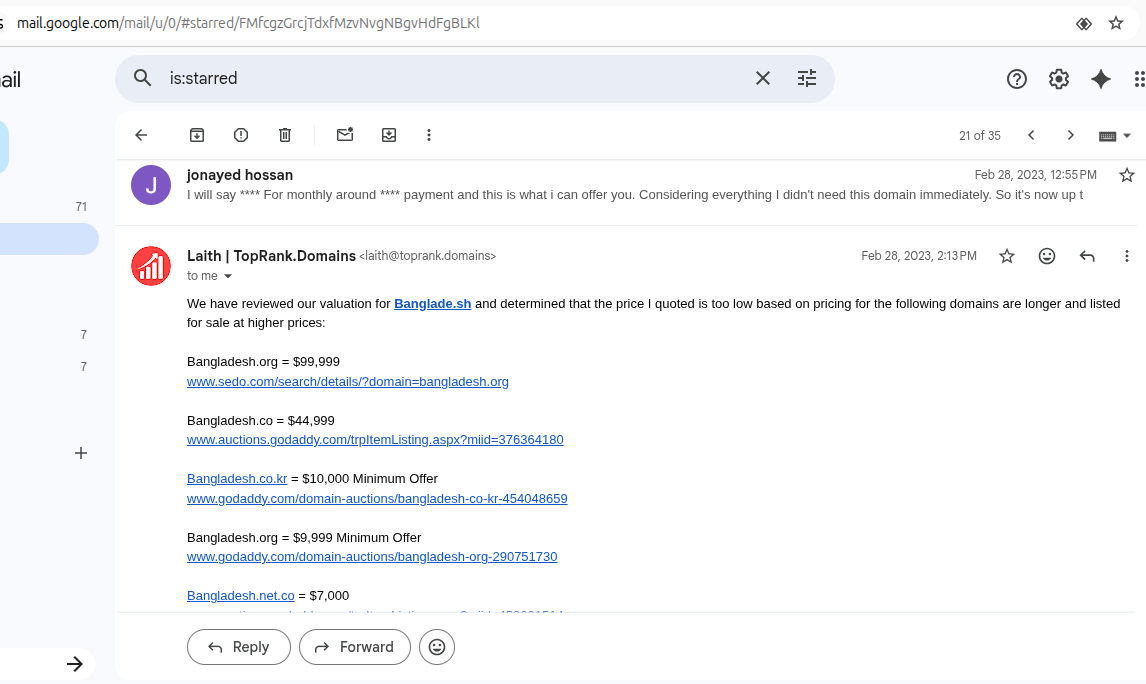Screen dimensions: 1146x684
Task: Create new label with plus icon
Action: 81,453
